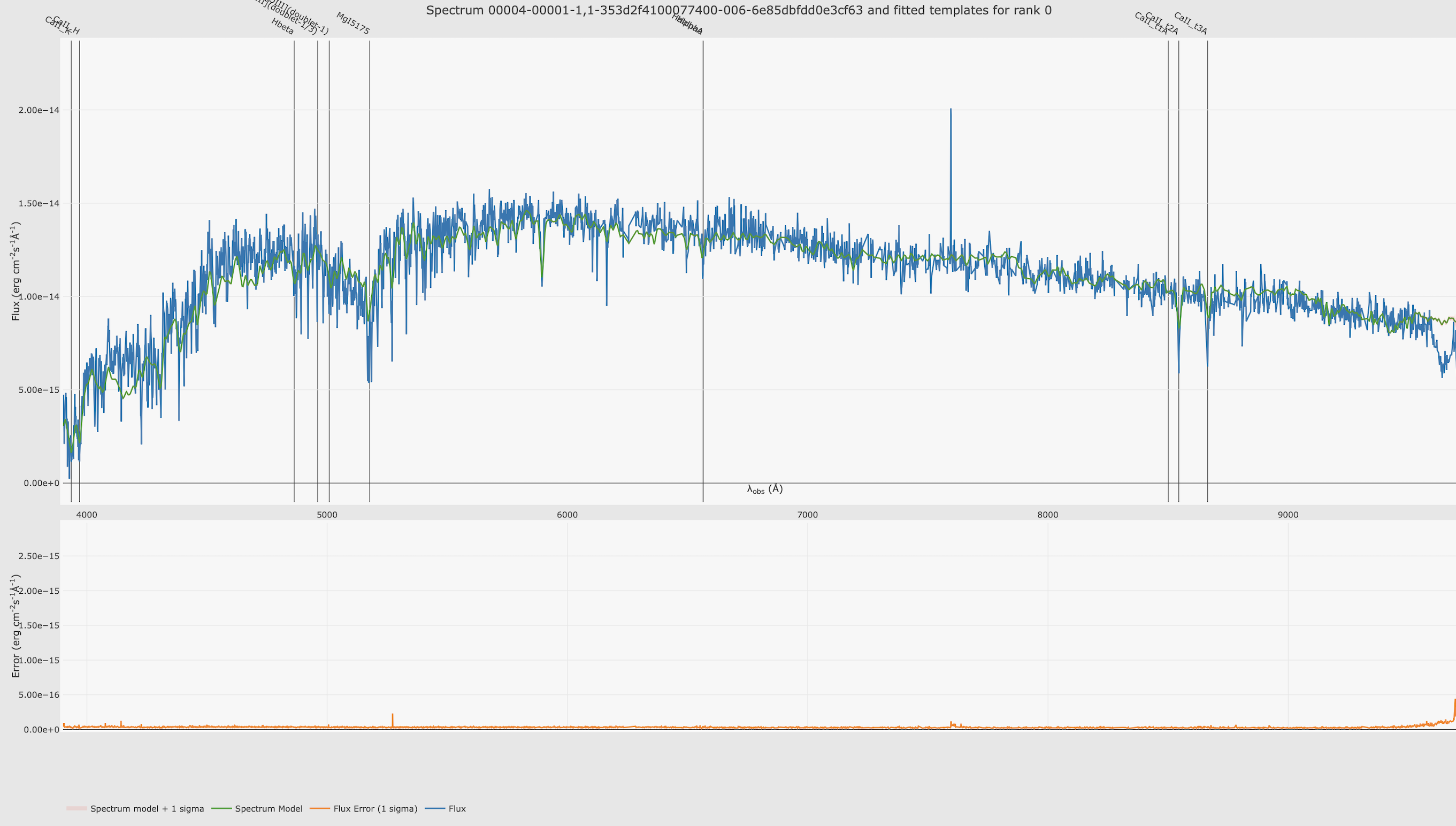Click the 6000 x-axis tick label
Screen dimensions: 1456x826
click(567, 515)
